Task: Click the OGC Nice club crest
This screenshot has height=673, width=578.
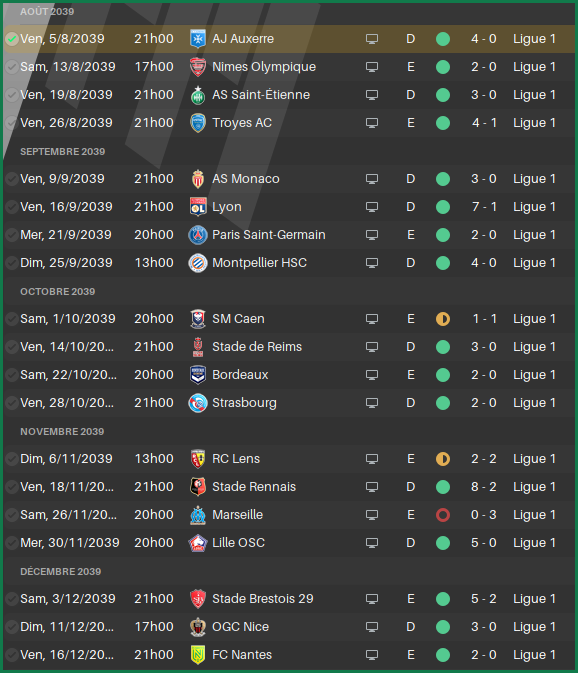Action: coord(198,627)
